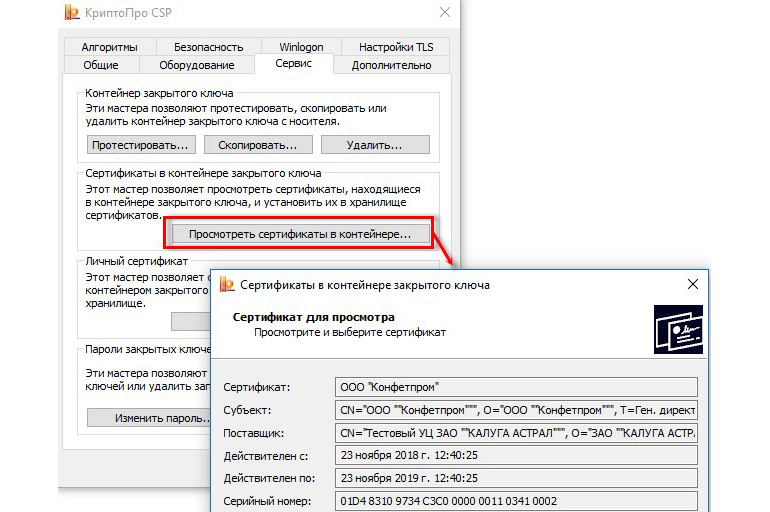Click the Контейнер закрытого ключа group label
The image size is (770, 512).
pyautogui.click(x=159, y=93)
